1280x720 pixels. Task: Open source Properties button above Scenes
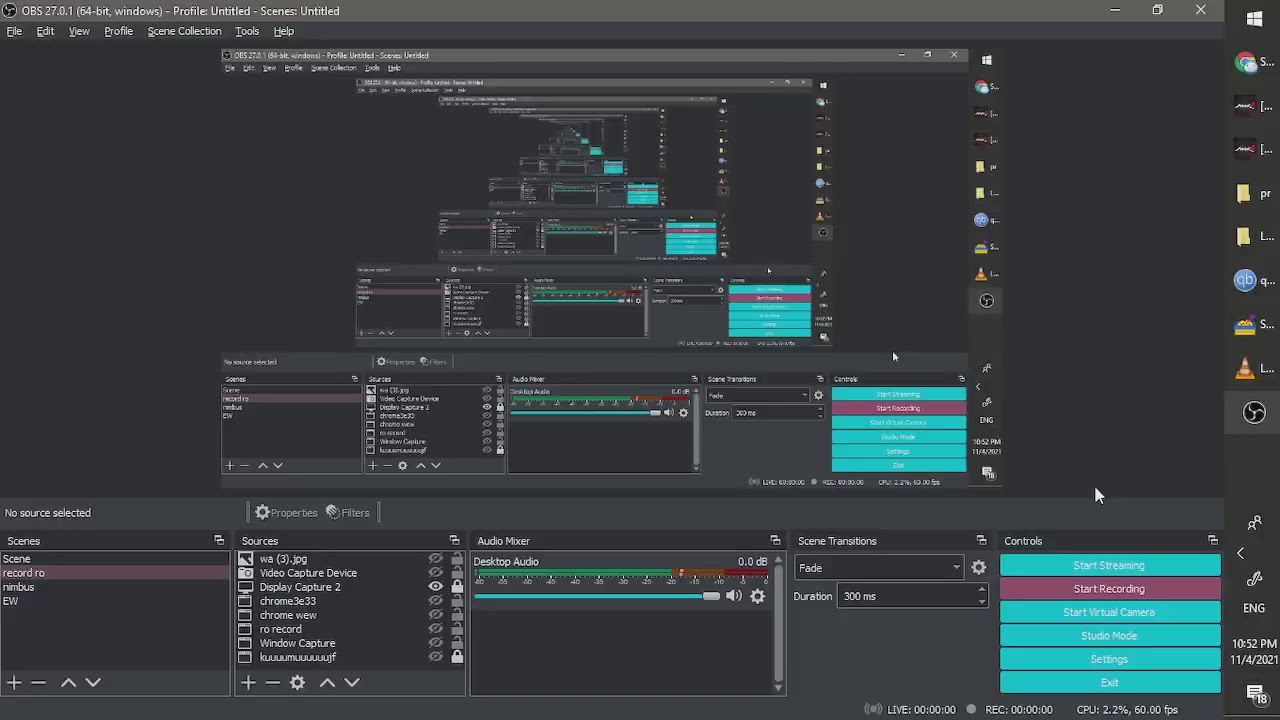click(286, 513)
